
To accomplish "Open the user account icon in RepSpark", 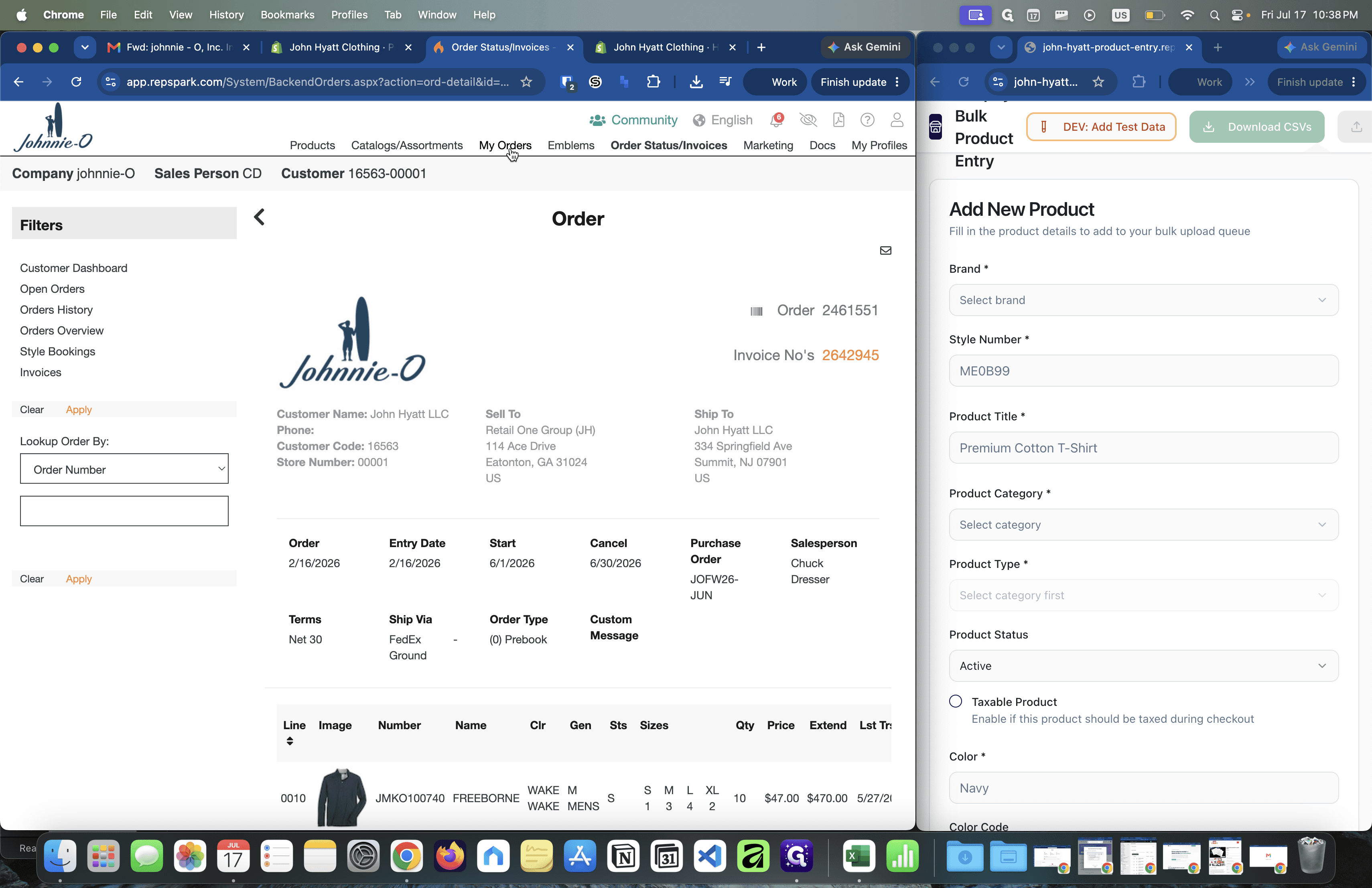I will [896, 120].
